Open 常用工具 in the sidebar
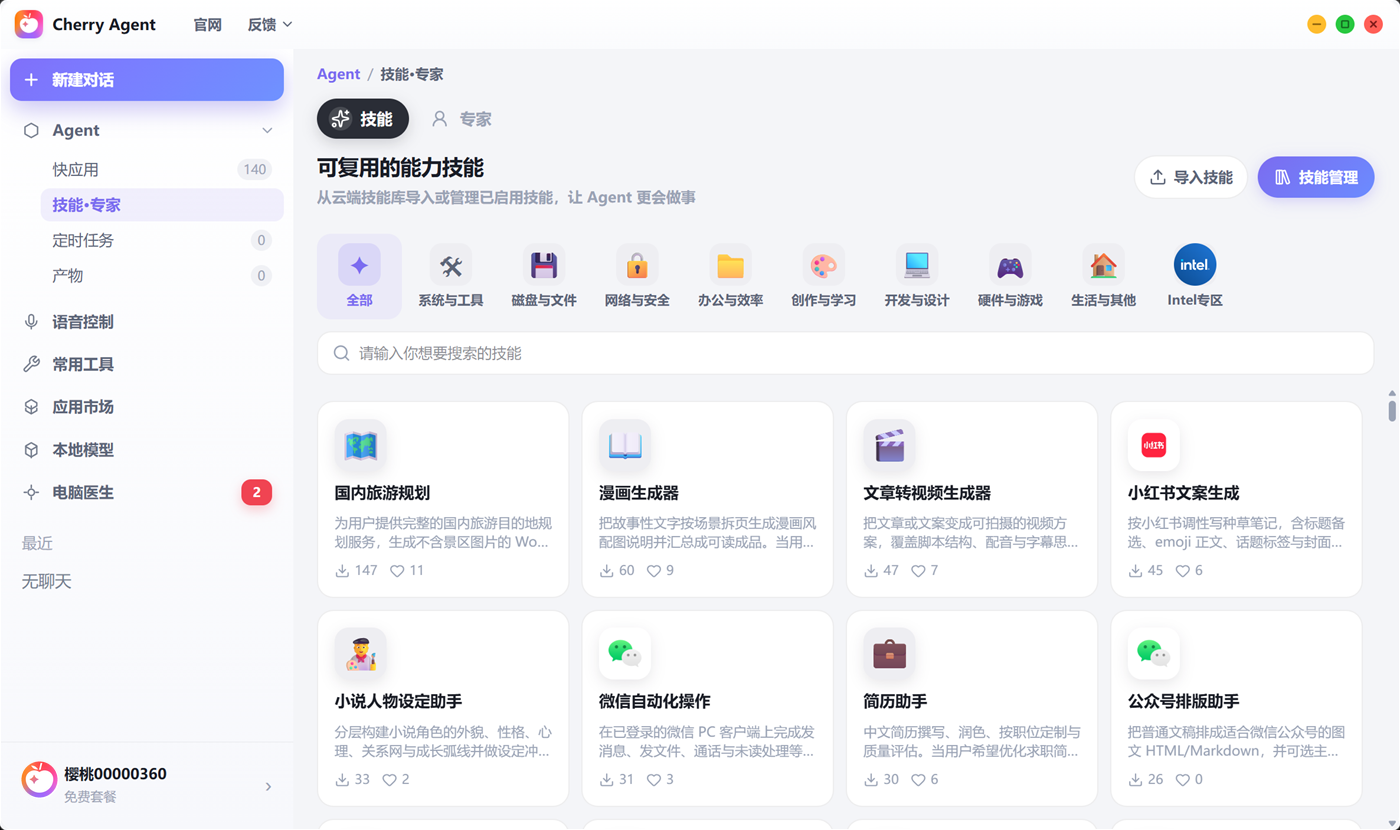The image size is (1400, 830). (x=147, y=365)
